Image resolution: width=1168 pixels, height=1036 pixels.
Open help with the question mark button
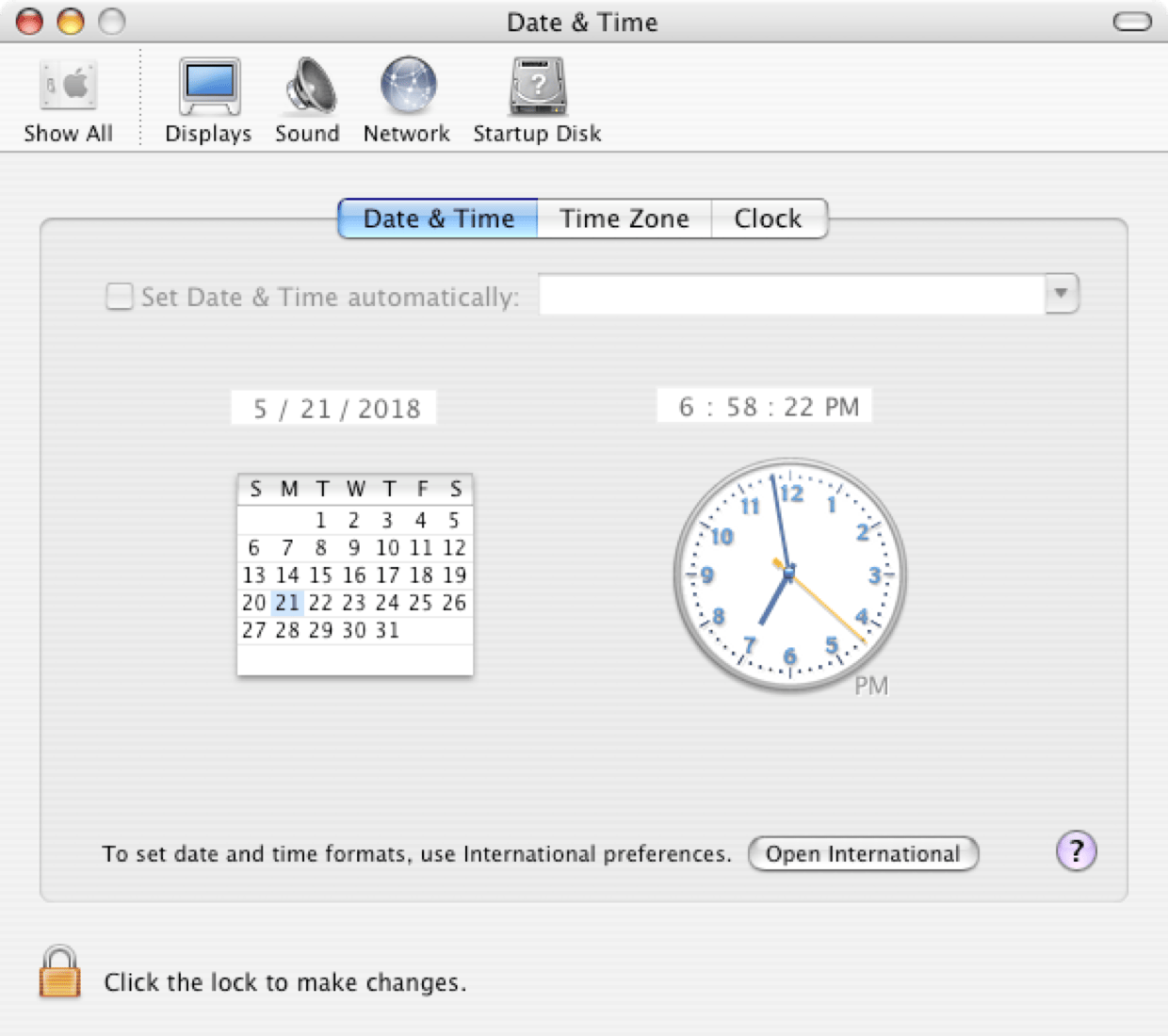click(1076, 851)
